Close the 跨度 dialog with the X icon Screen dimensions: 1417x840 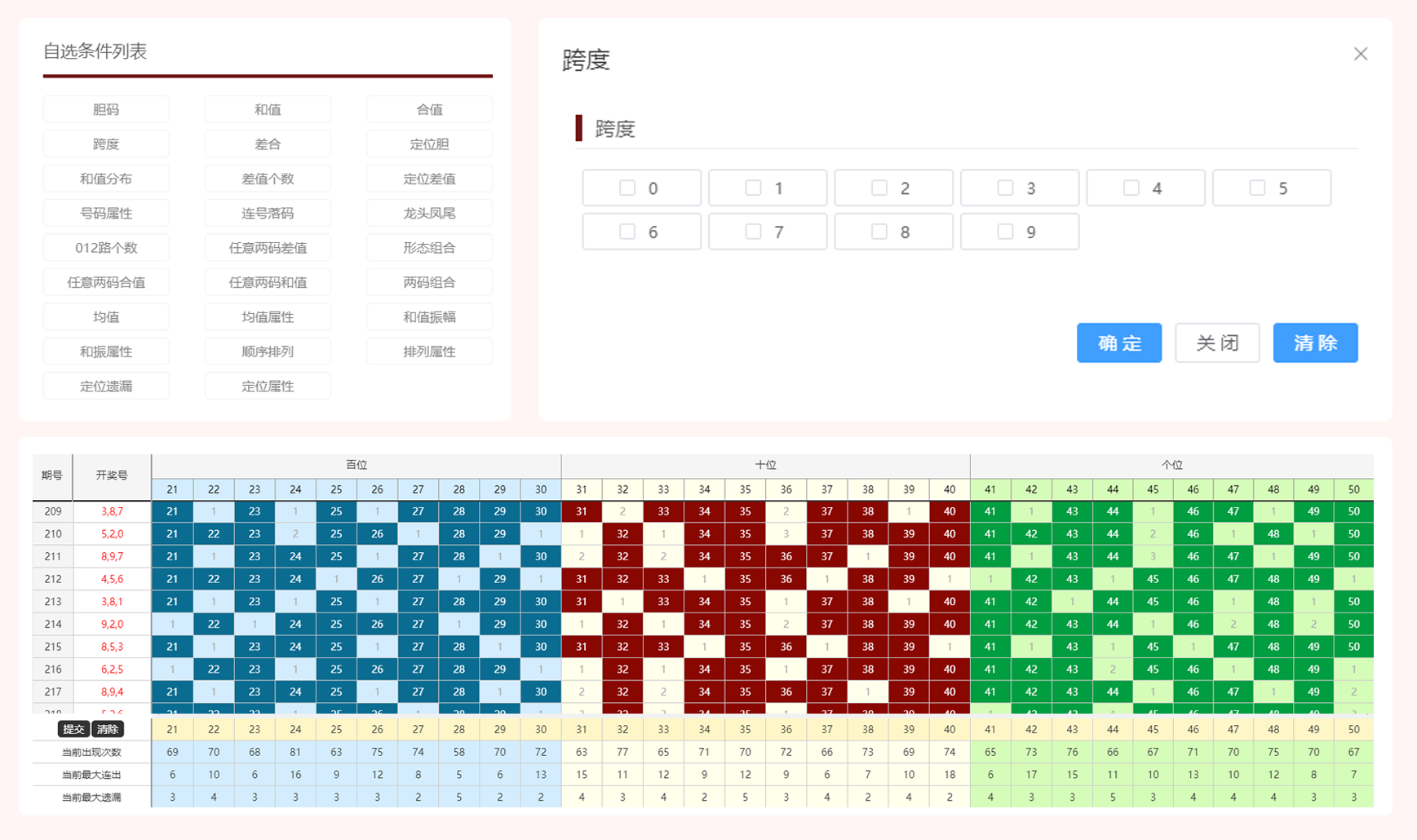point(1360,54)
